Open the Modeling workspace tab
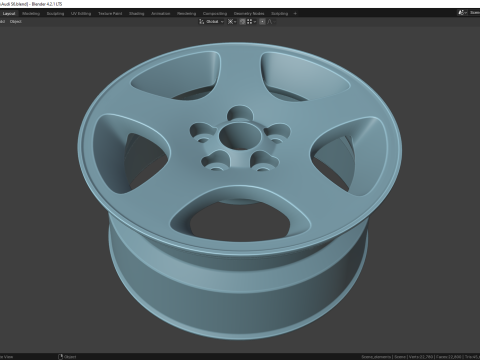Viewport: 480px width, 360px height. (31, 14)
